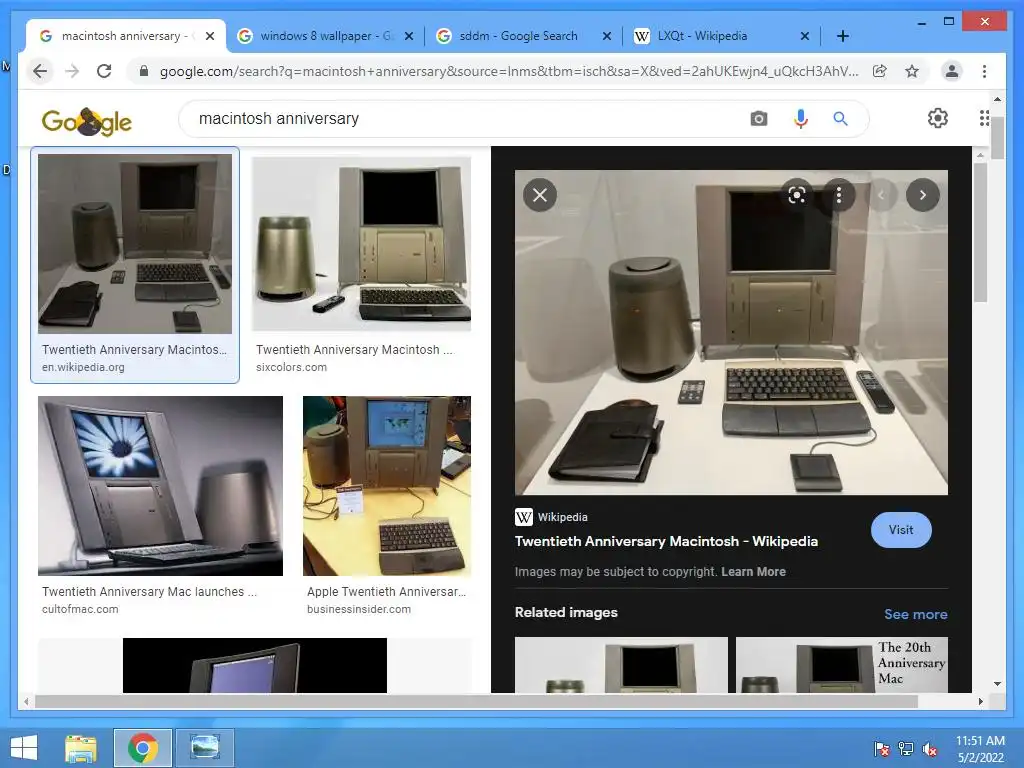This screenshot has width=1024, height=768.
Task: Click the browser address bar URL
Action: click(509, 71)
